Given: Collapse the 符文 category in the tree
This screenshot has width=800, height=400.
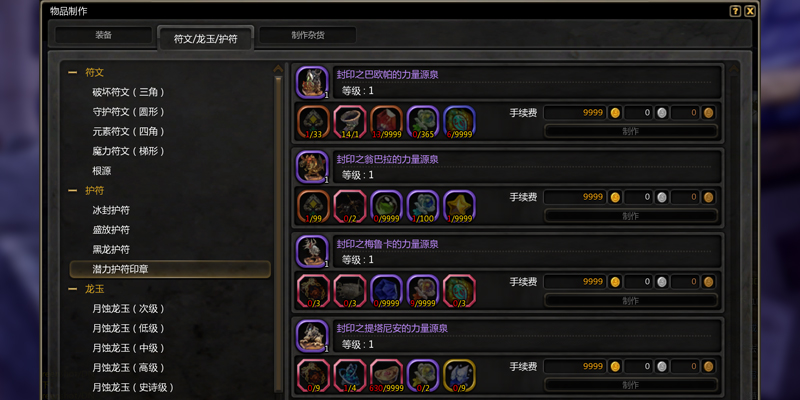Looking at the screenshot, I should 73,72.
